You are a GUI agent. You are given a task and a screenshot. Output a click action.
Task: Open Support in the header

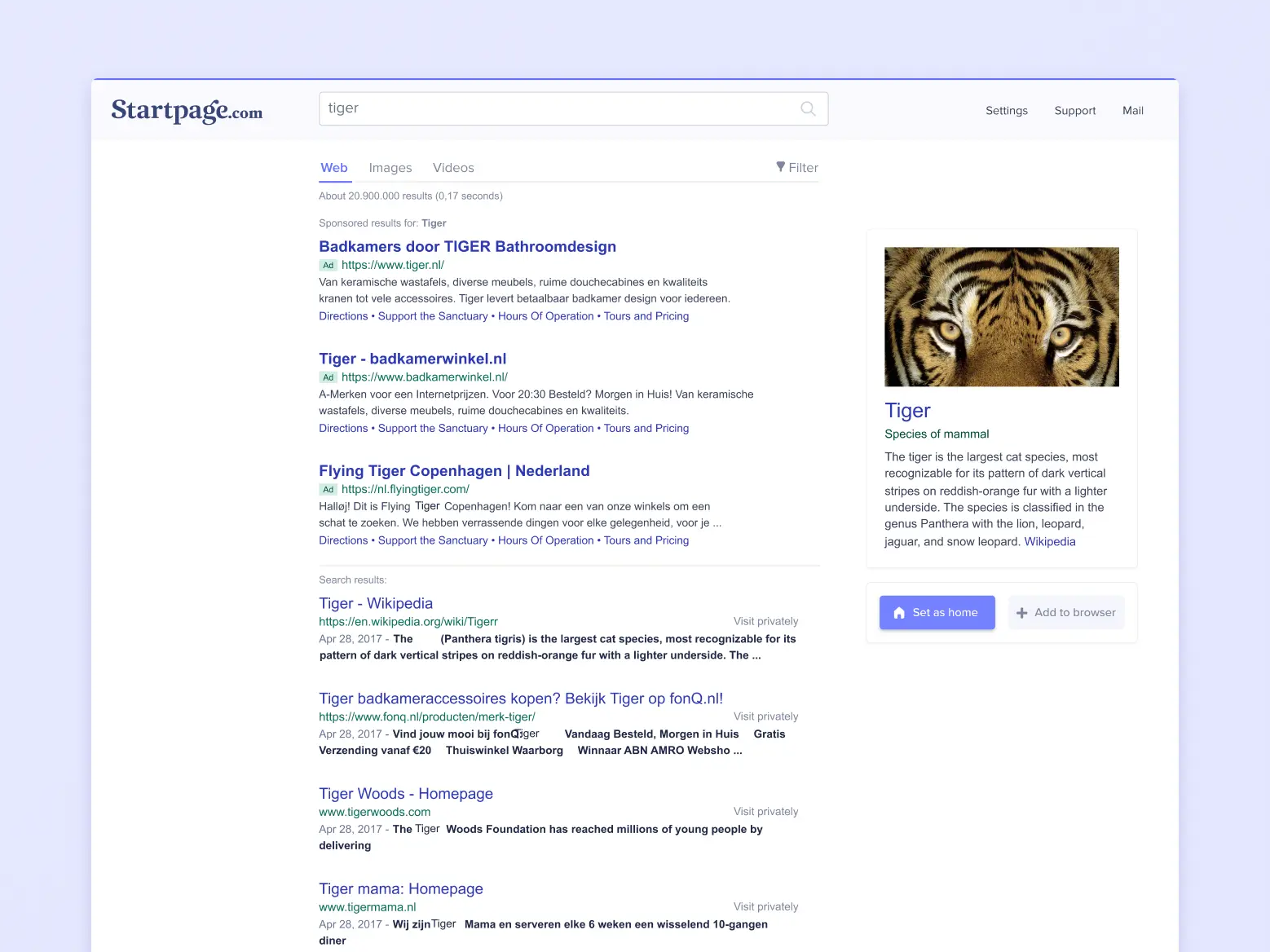1075,111
